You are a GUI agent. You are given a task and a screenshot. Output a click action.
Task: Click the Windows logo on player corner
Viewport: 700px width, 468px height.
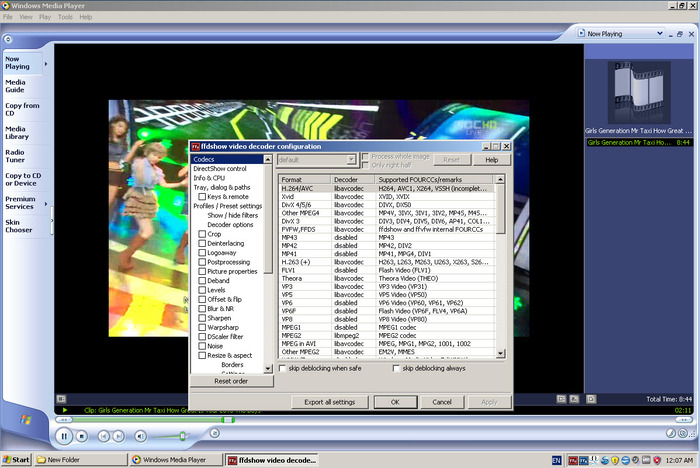25,419
